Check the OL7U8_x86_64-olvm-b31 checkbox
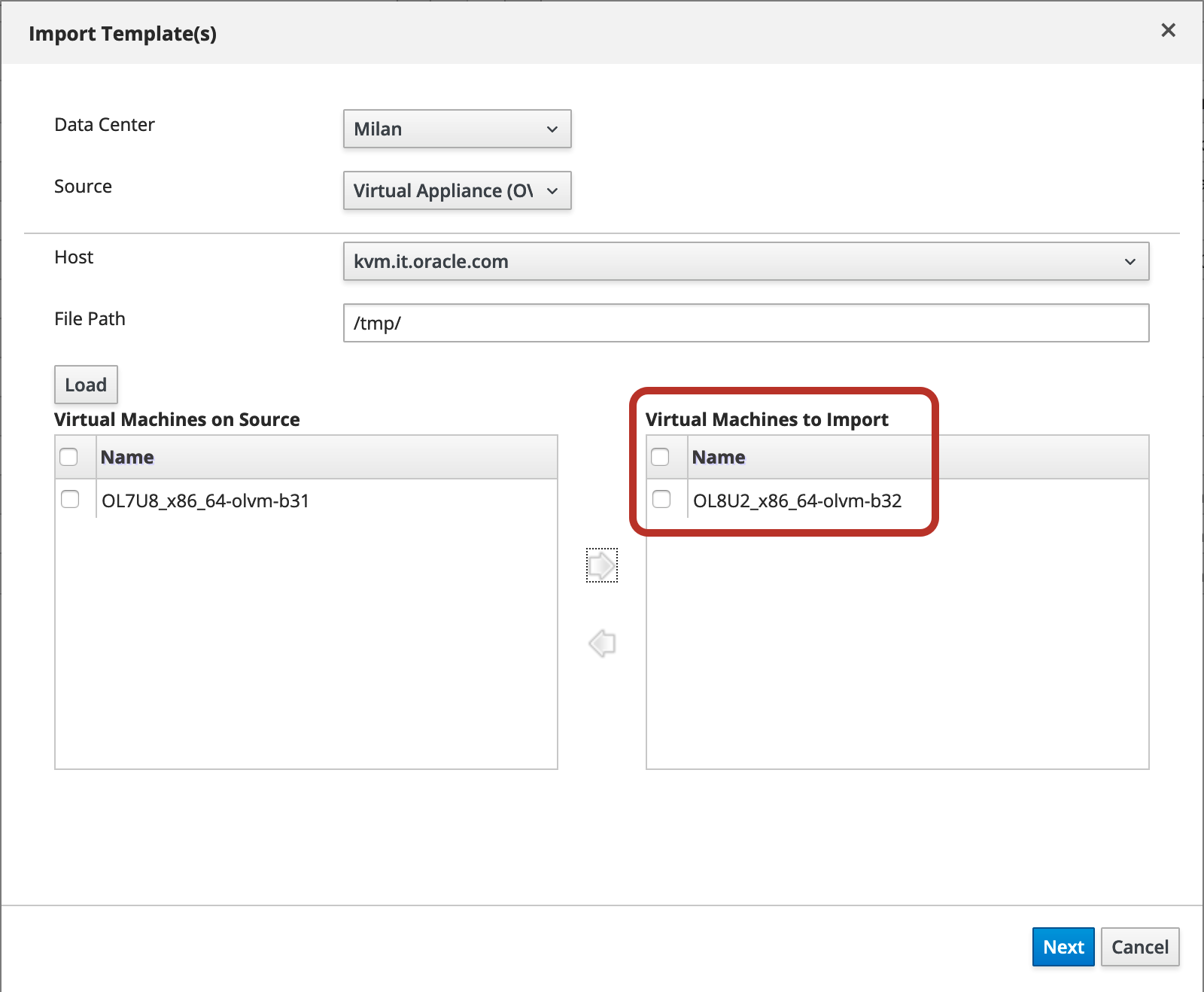1204x992 pixels. pyautogui.click(x=70, y=499)
